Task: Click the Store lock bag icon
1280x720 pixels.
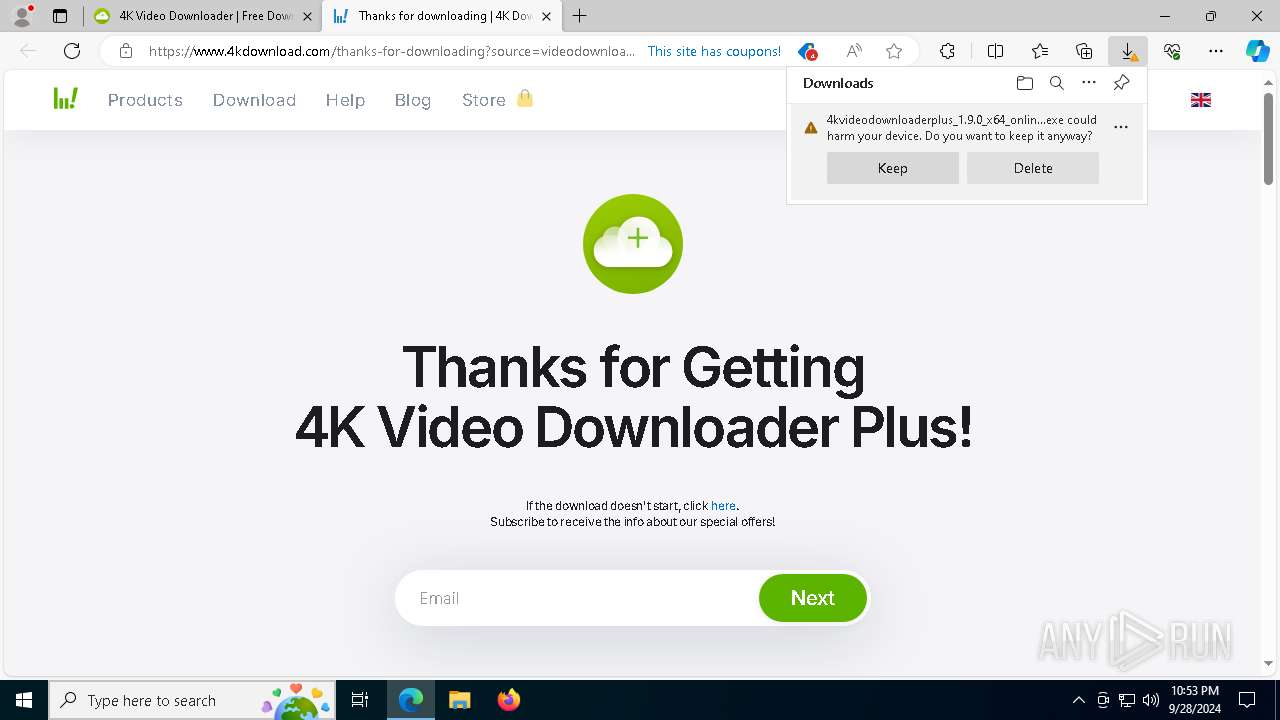Action: [x=525, y=98]
